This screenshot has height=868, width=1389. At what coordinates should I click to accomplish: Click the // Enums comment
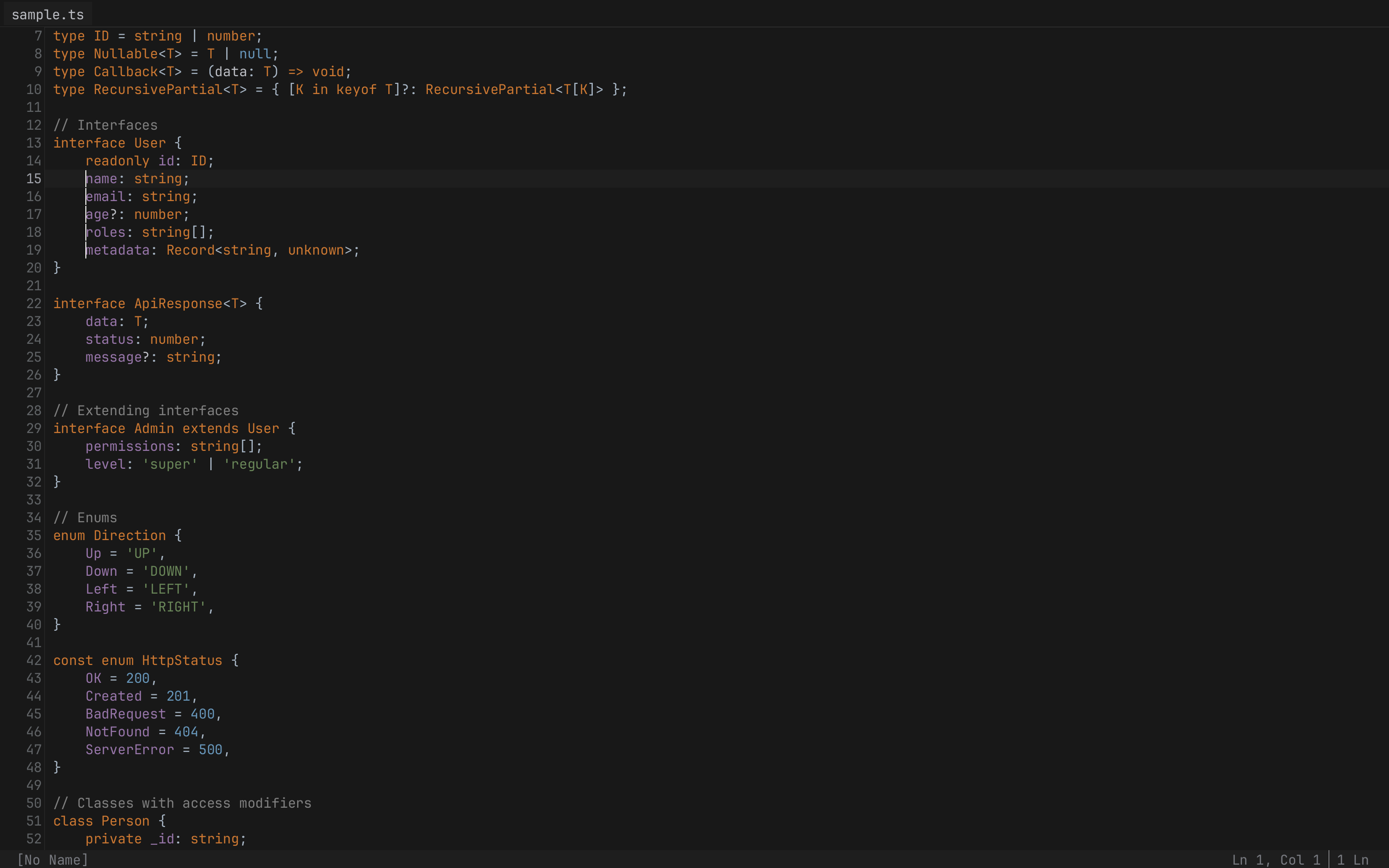[85, 517]
